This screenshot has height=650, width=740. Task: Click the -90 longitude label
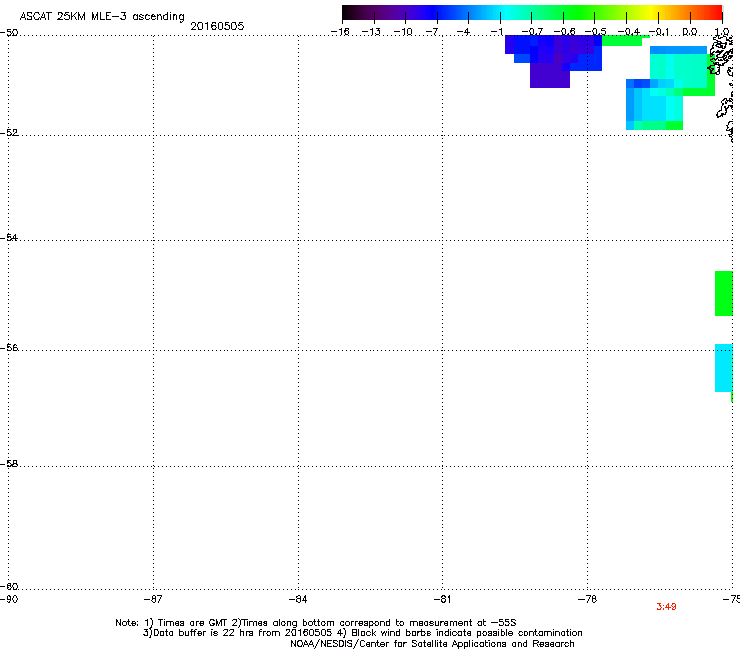point(9,599)
